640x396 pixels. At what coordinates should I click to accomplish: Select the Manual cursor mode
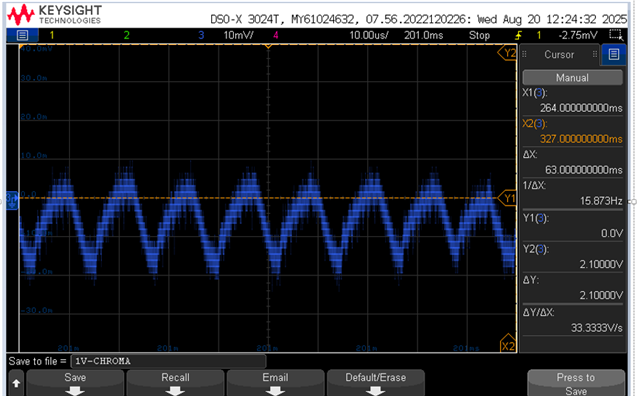572,78
